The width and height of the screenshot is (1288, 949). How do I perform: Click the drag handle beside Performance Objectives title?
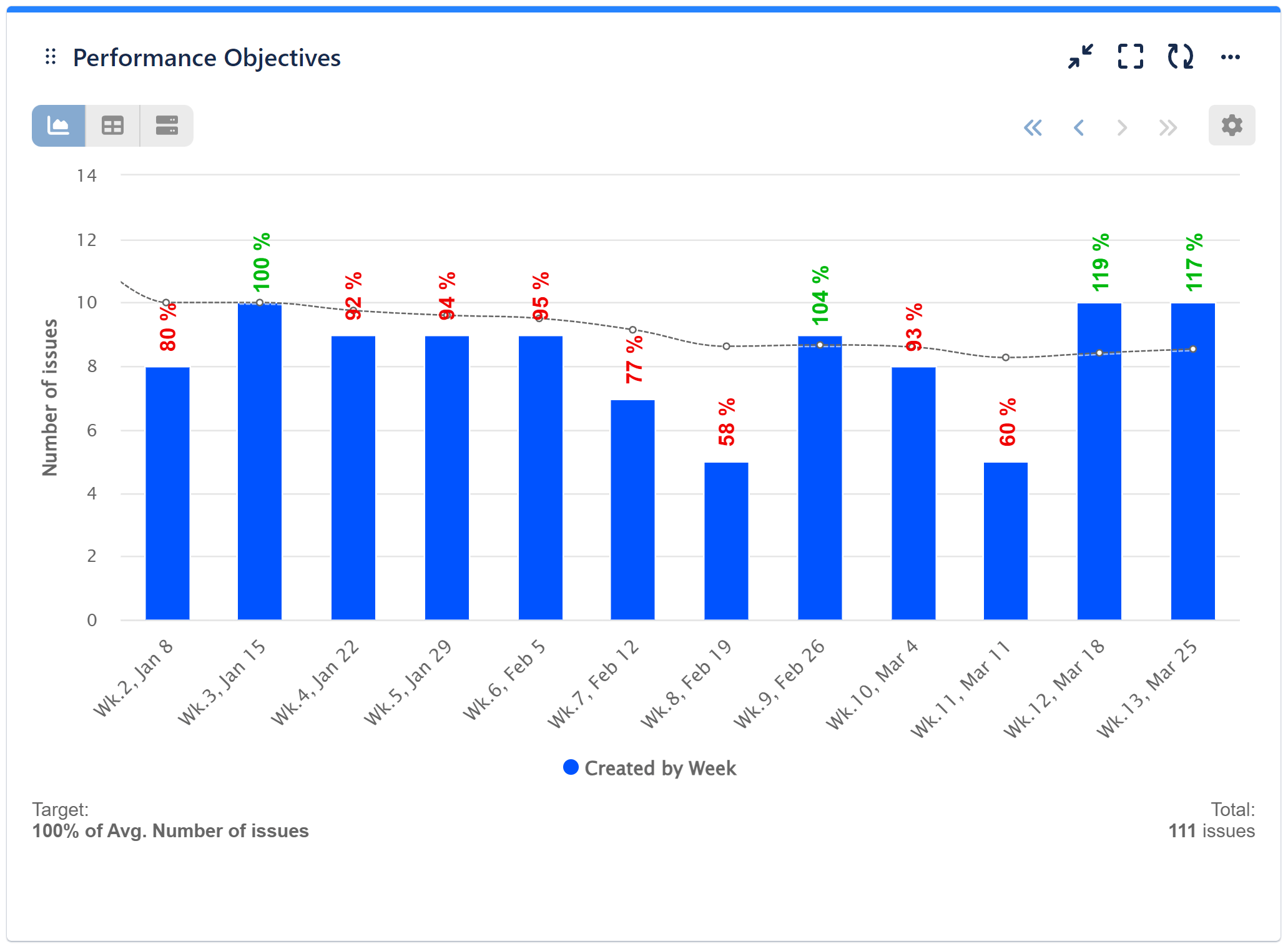click(x=51, y=57)
